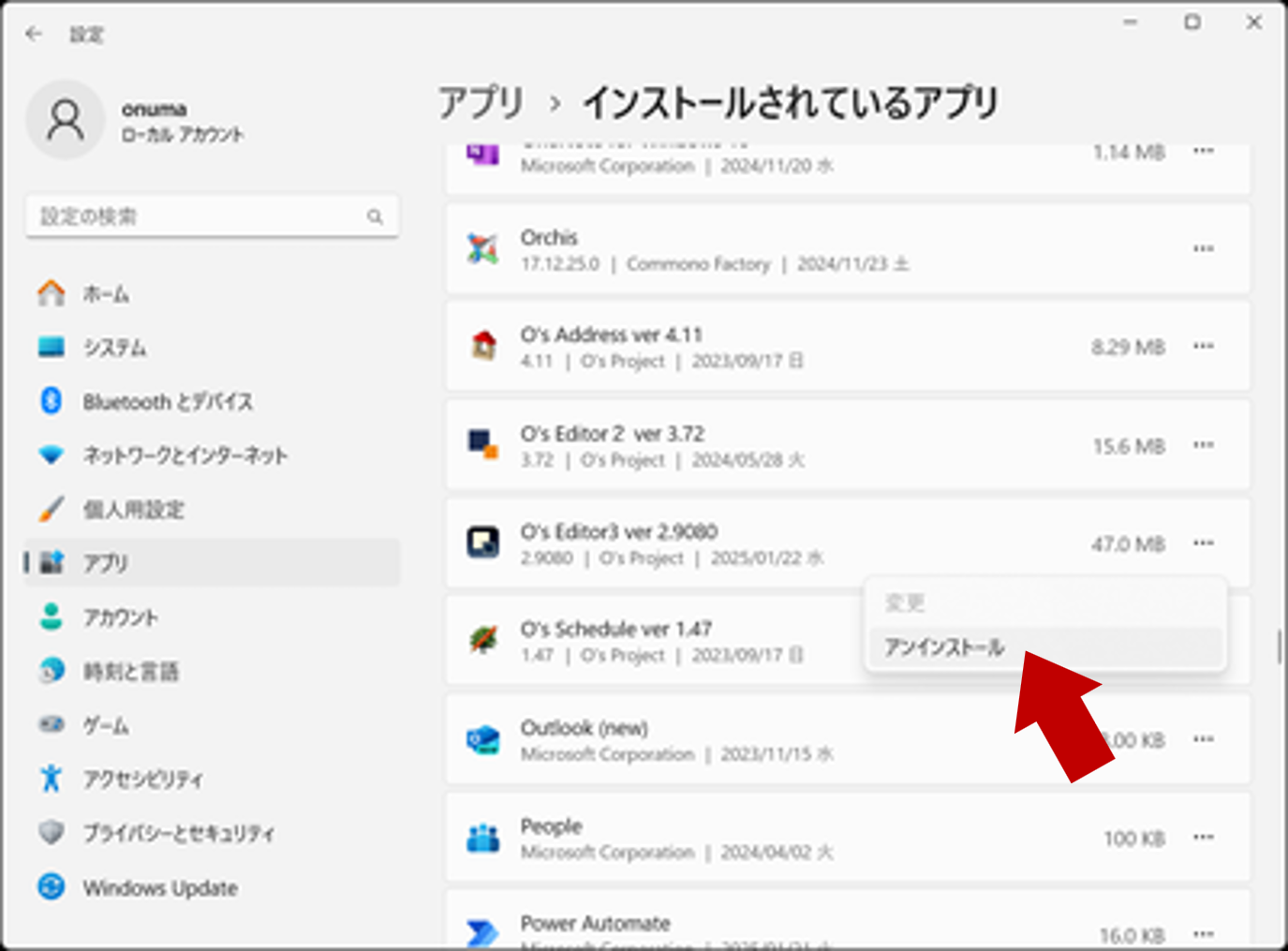Image resolution: width=1288 pixels, height=951 pixels.
Task: Click the Home house icon
Action: (52, 293)
